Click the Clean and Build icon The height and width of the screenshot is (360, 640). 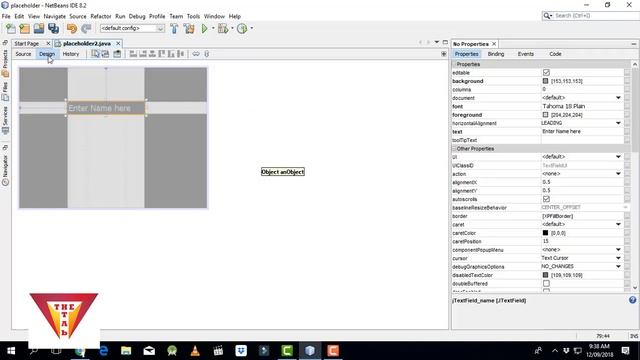pyautogui.click(x=189, y=29)
